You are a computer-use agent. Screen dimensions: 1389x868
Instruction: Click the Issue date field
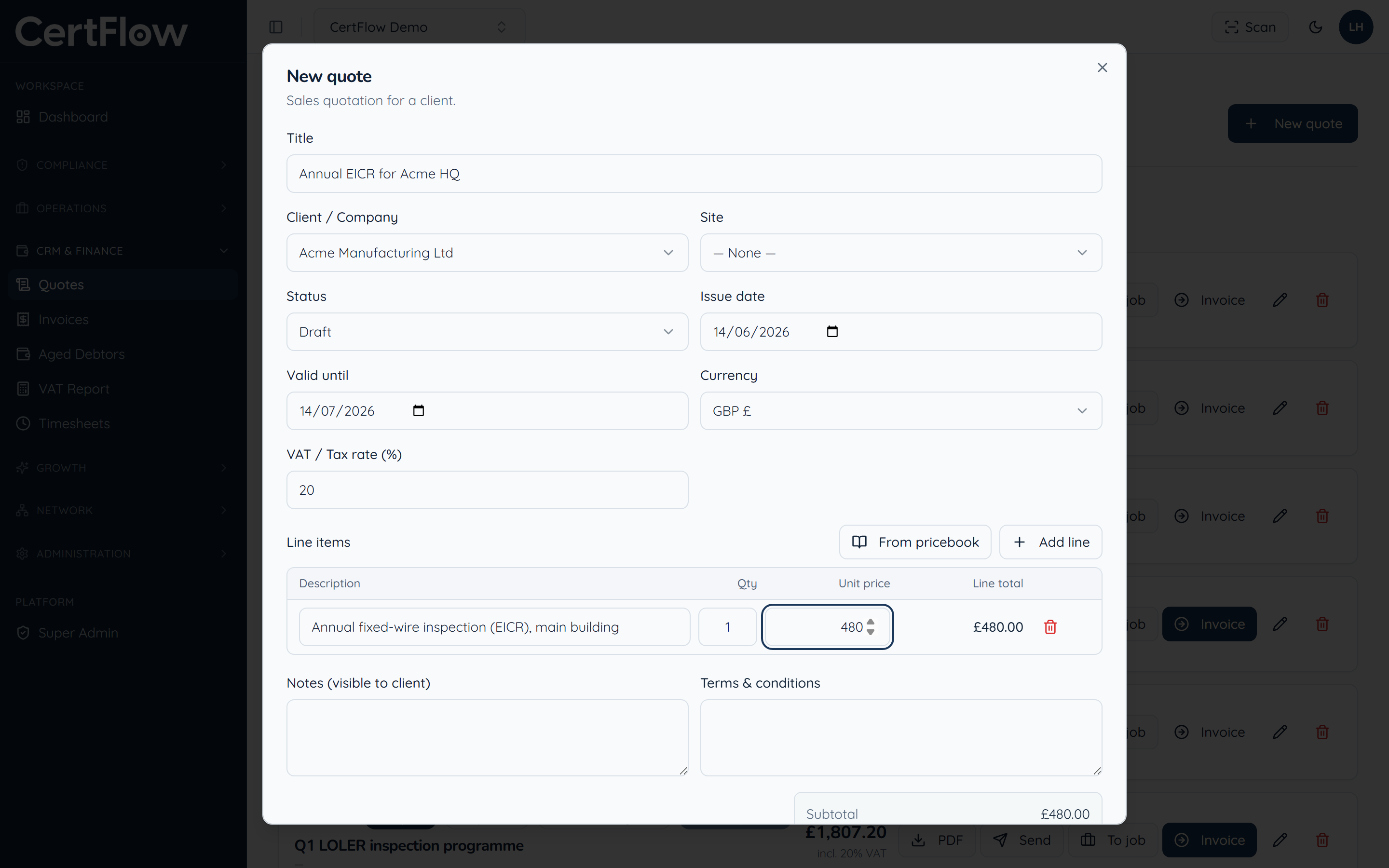tap(900, 332)
